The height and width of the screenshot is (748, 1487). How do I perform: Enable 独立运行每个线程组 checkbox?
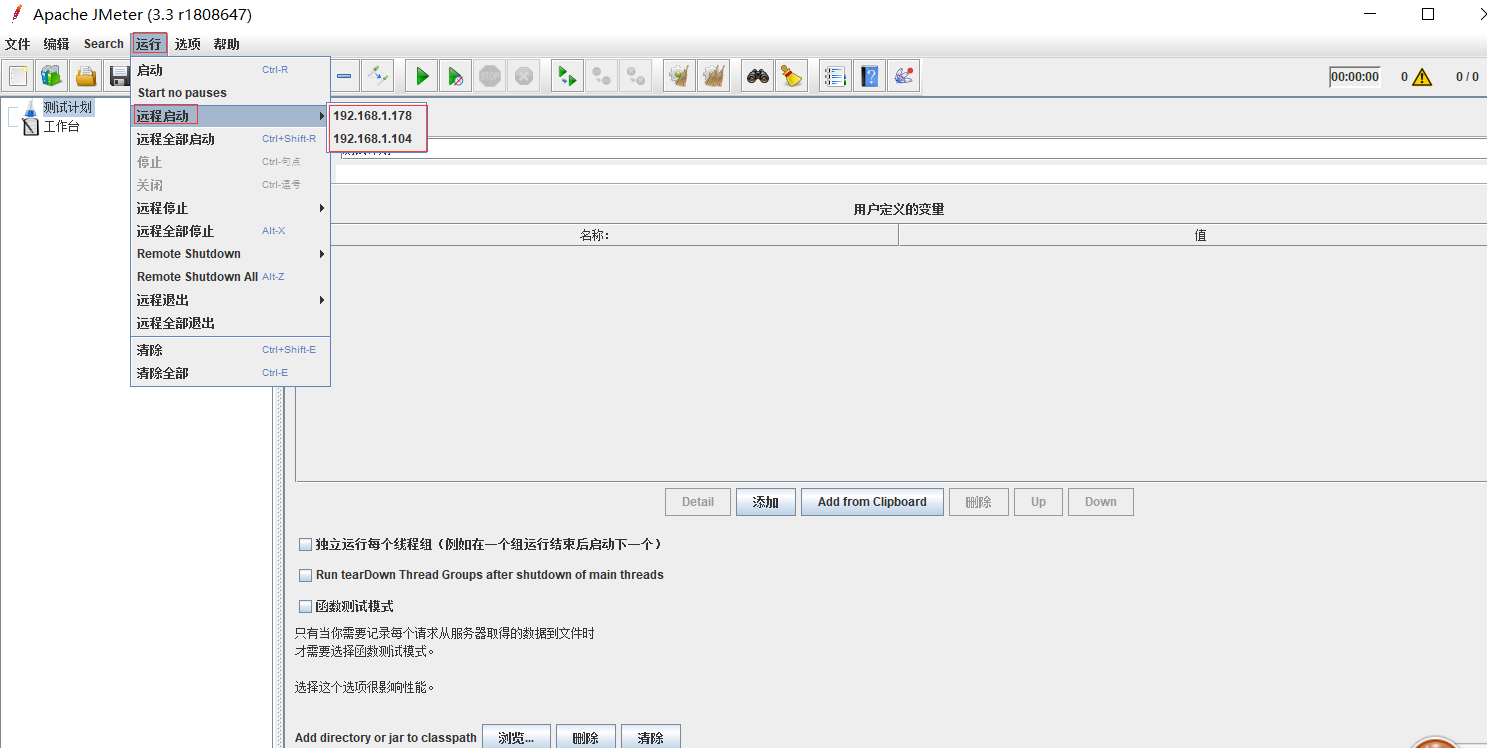click(x=306, y=545)
